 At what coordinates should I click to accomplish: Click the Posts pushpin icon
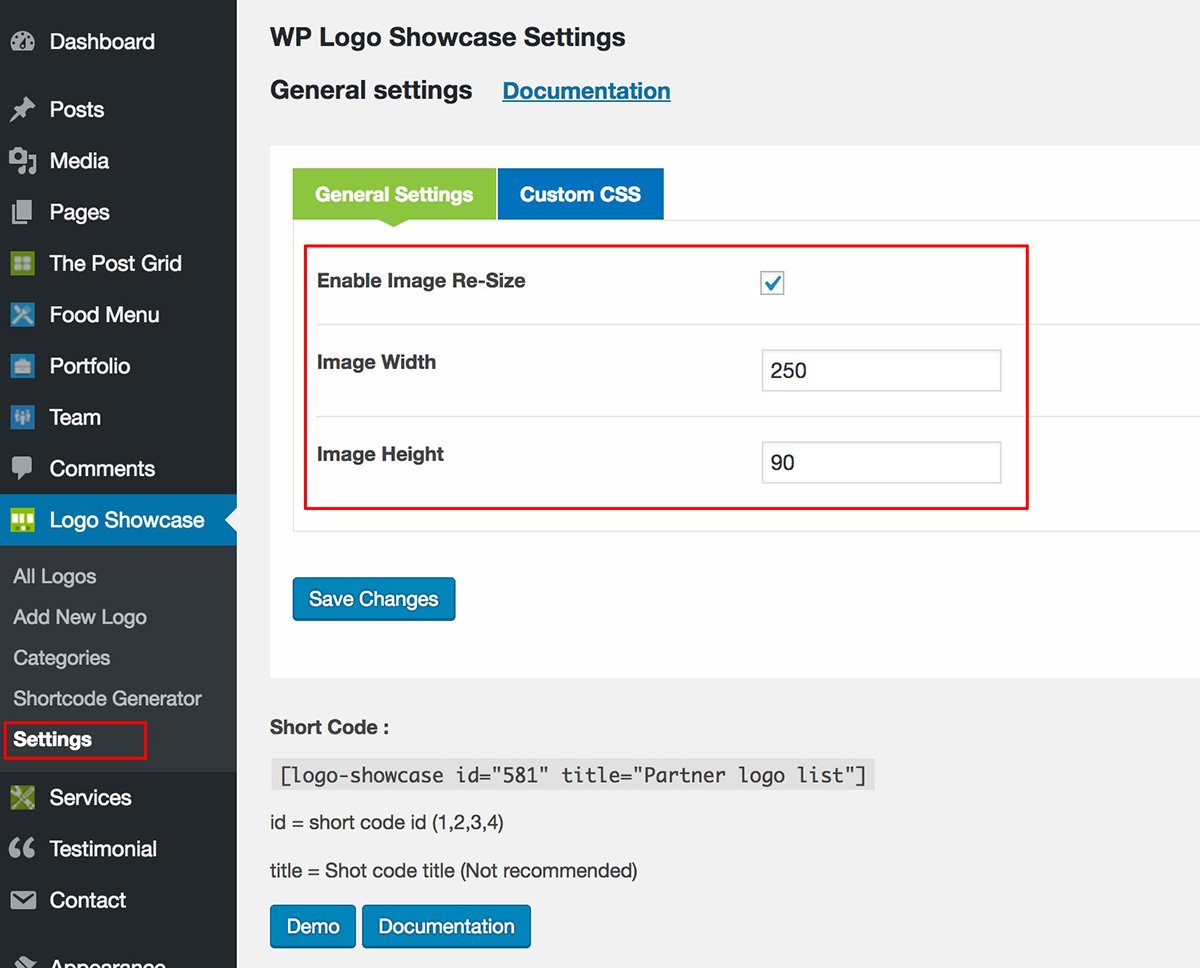(x=22, y=110)
